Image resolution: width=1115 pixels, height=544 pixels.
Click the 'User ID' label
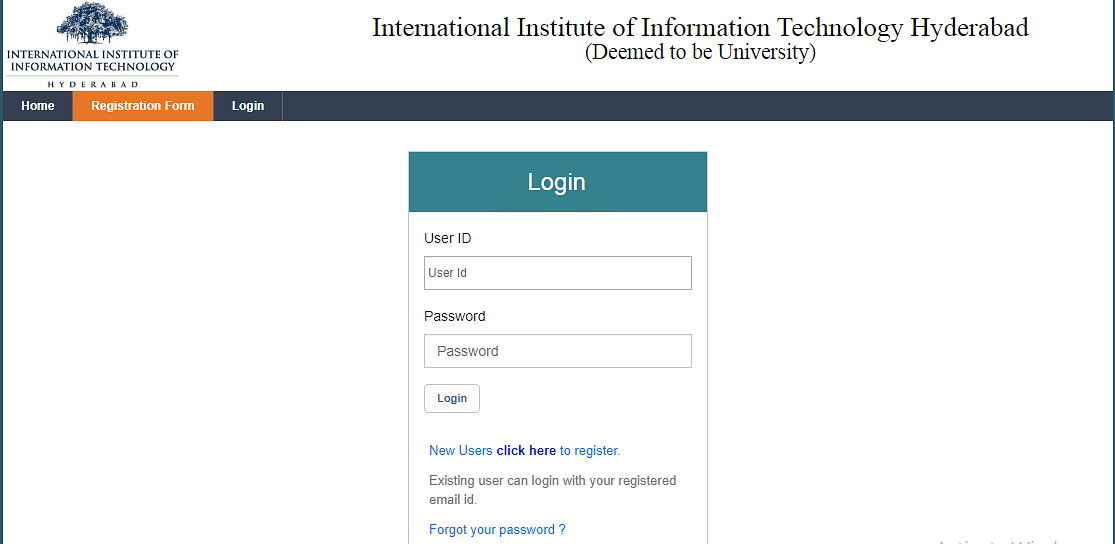click(x=447, y=238)
